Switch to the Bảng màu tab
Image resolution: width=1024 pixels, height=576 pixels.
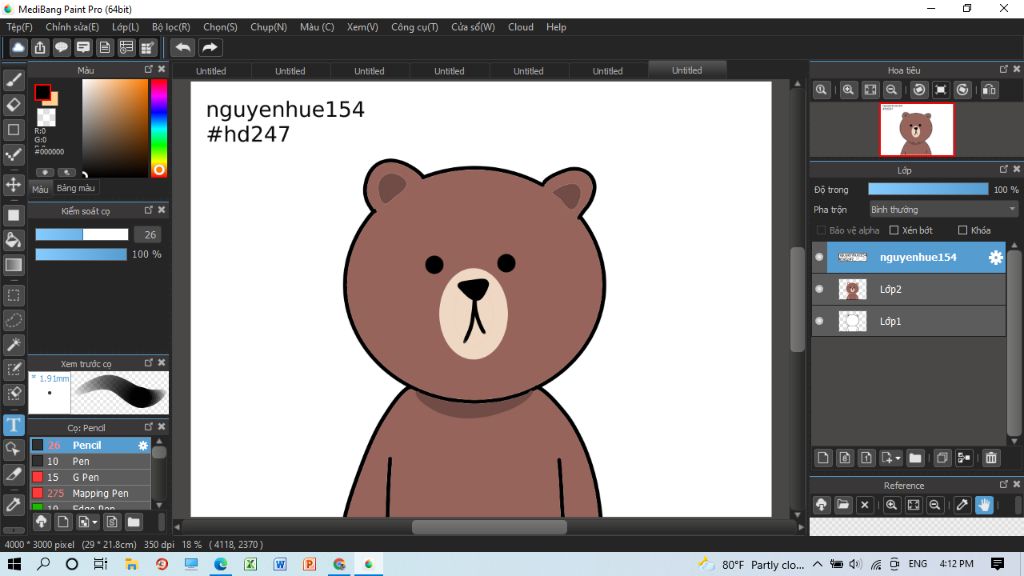pyautogui.click(x=76, y=188)
